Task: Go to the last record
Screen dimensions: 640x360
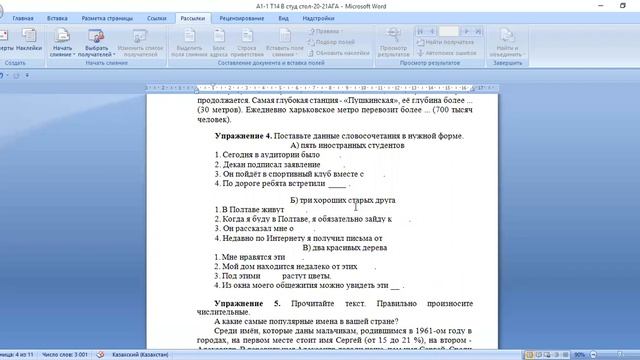Action: coord(478,31)
